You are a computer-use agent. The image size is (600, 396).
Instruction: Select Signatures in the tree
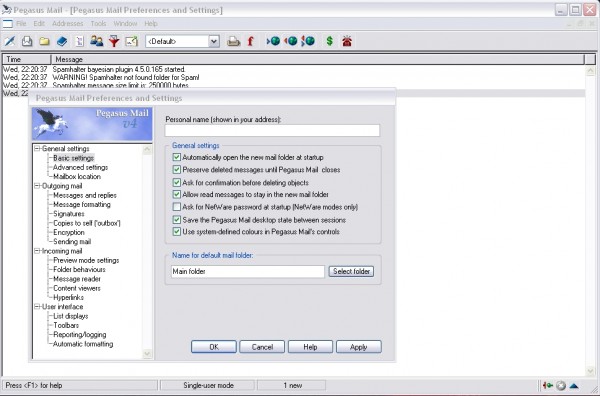(x=69, y=213)
